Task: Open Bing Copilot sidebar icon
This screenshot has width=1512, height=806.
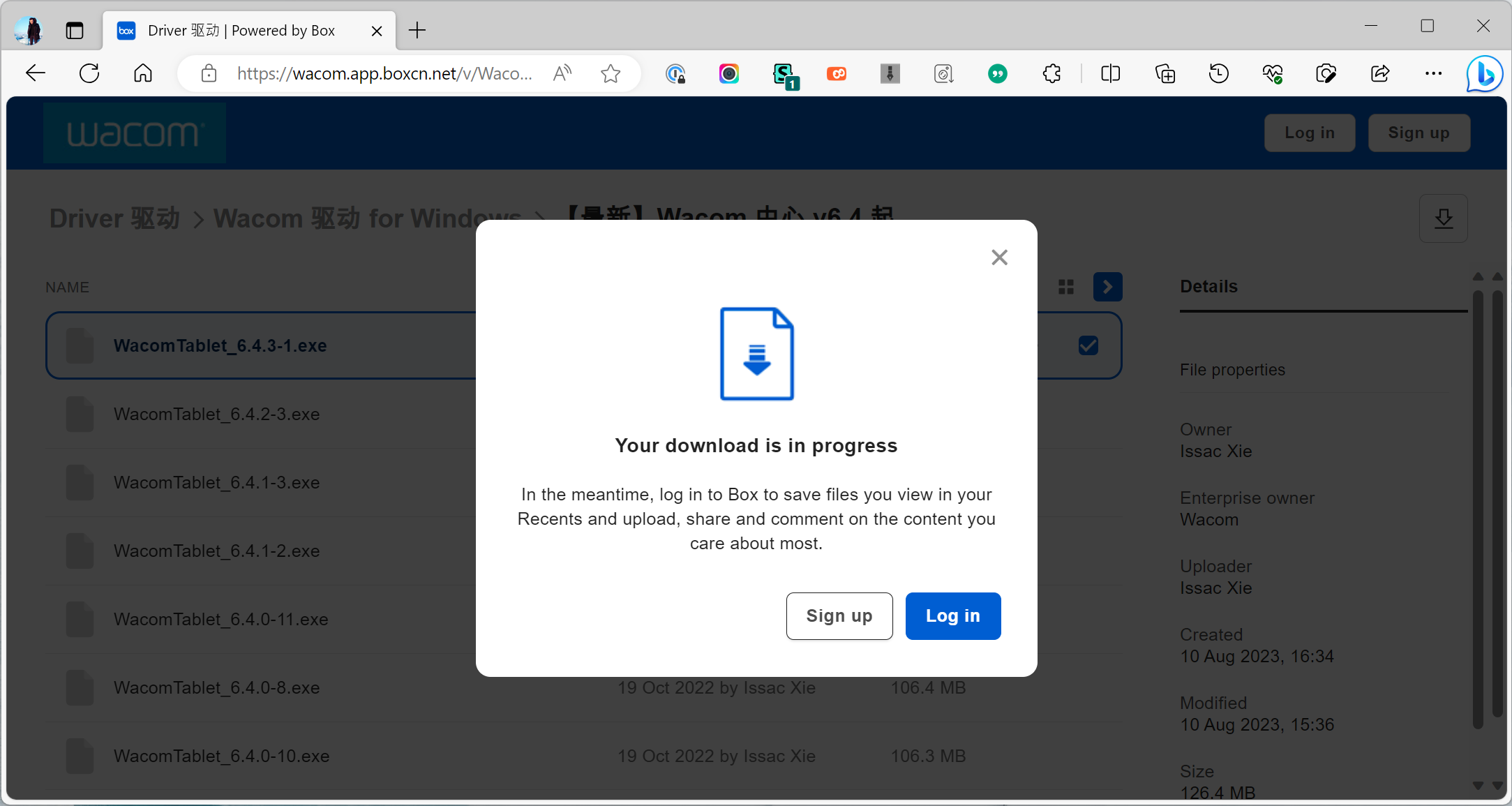Action: click(1484, 74)
